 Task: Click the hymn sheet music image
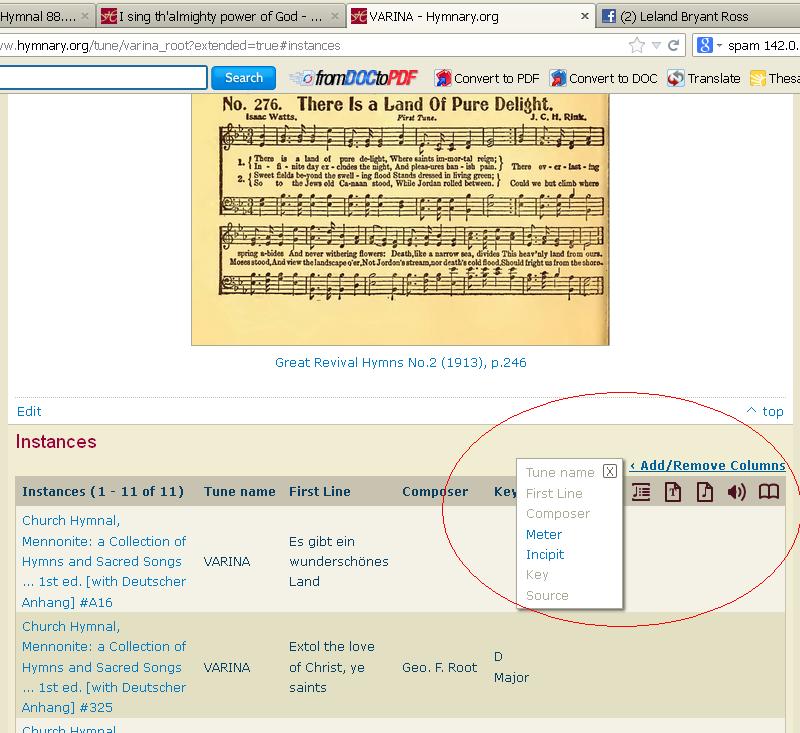pos(400,218)
